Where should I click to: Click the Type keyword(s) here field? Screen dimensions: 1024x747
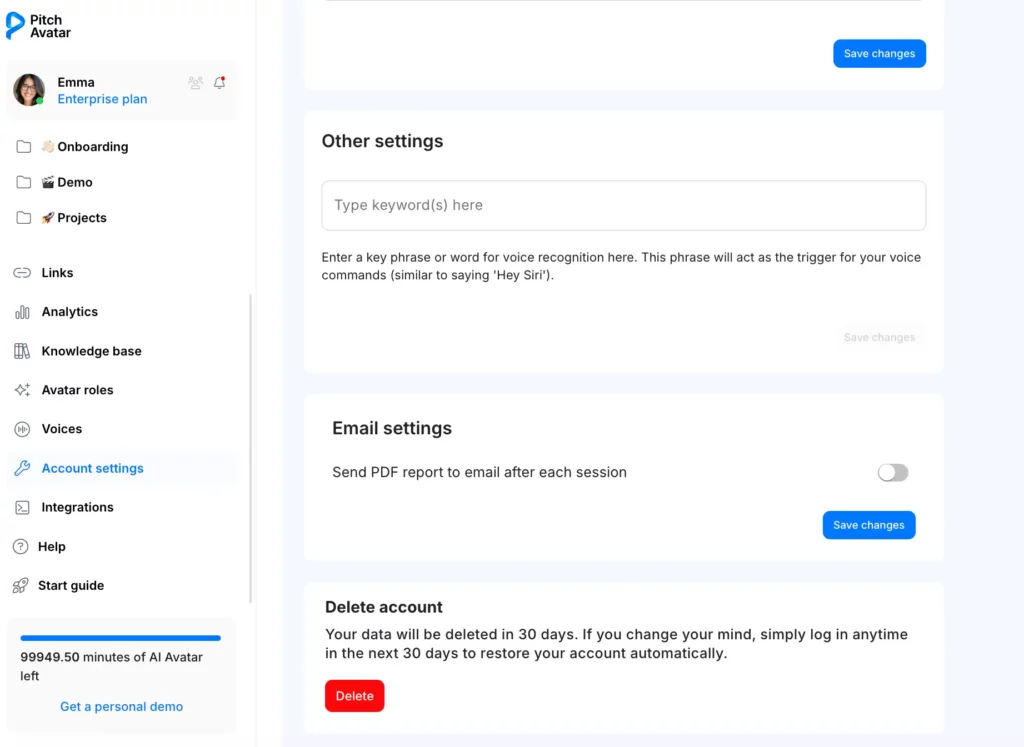623,205
